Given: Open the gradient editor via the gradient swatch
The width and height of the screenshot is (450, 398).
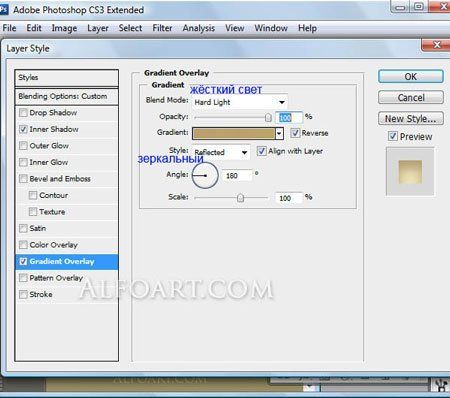Looking at the screenshot, I should point(234,134).
